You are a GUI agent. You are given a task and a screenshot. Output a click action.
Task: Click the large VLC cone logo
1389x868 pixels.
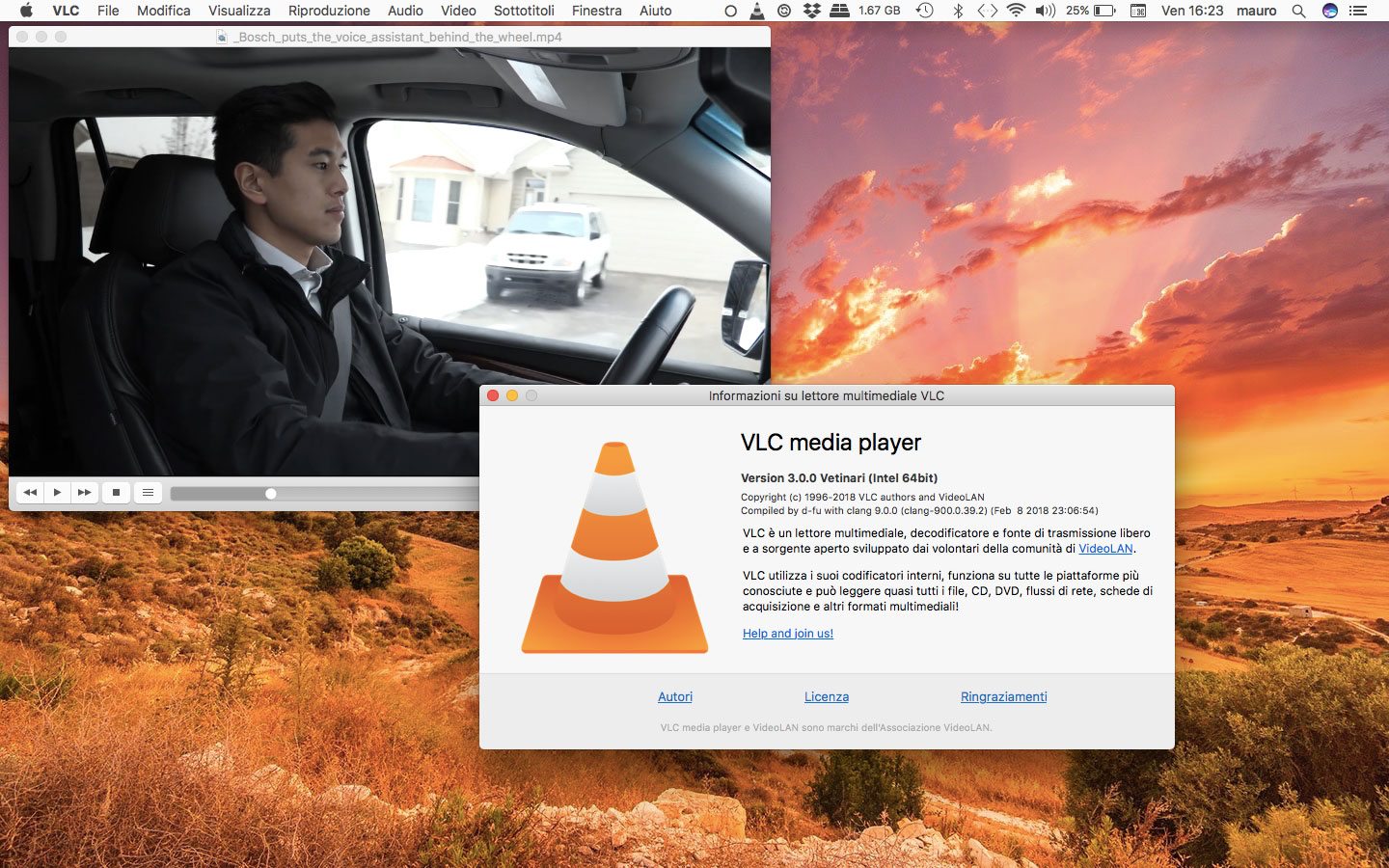614,547
